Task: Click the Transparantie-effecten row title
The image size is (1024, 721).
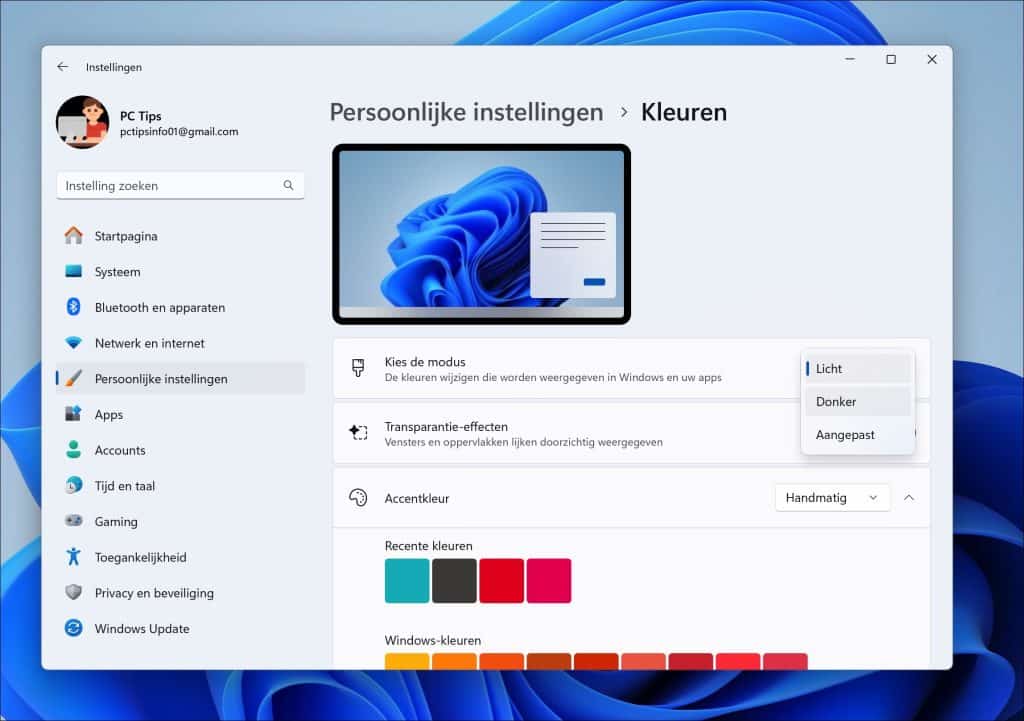Action: (446, 426)
